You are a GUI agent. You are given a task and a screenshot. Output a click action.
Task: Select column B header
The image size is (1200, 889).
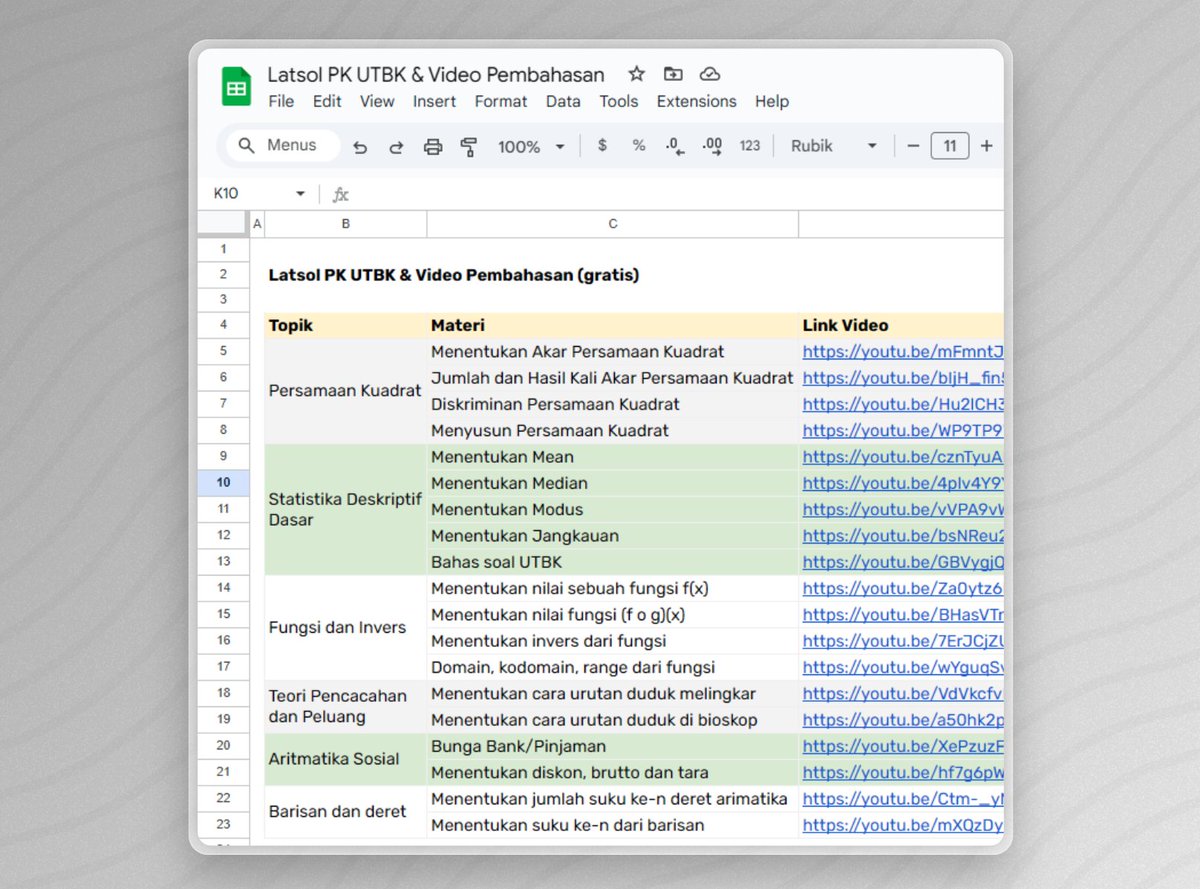pos(345,224)
